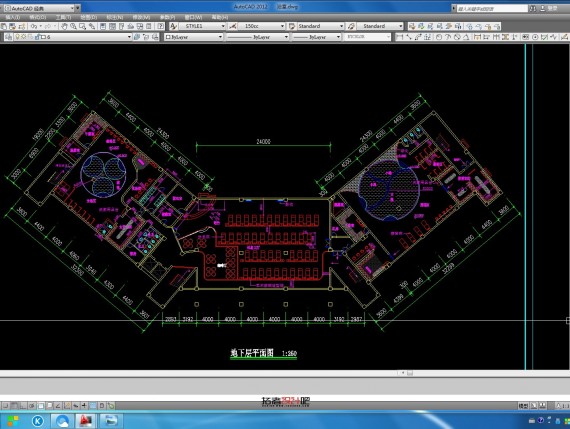Select the Linear dimension tool

point(400,37)
